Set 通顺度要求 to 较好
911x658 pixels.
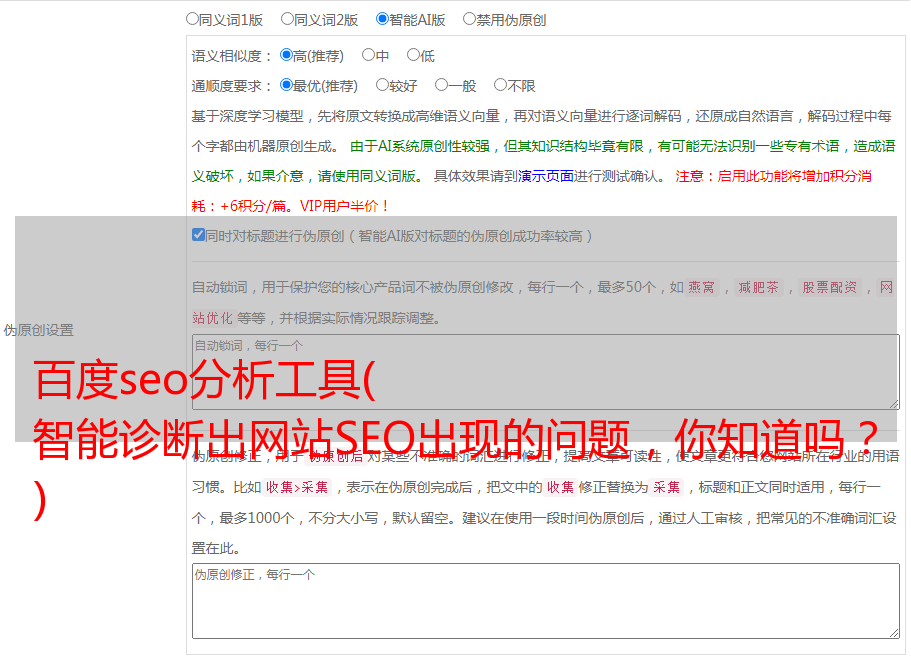pos(382,85)
